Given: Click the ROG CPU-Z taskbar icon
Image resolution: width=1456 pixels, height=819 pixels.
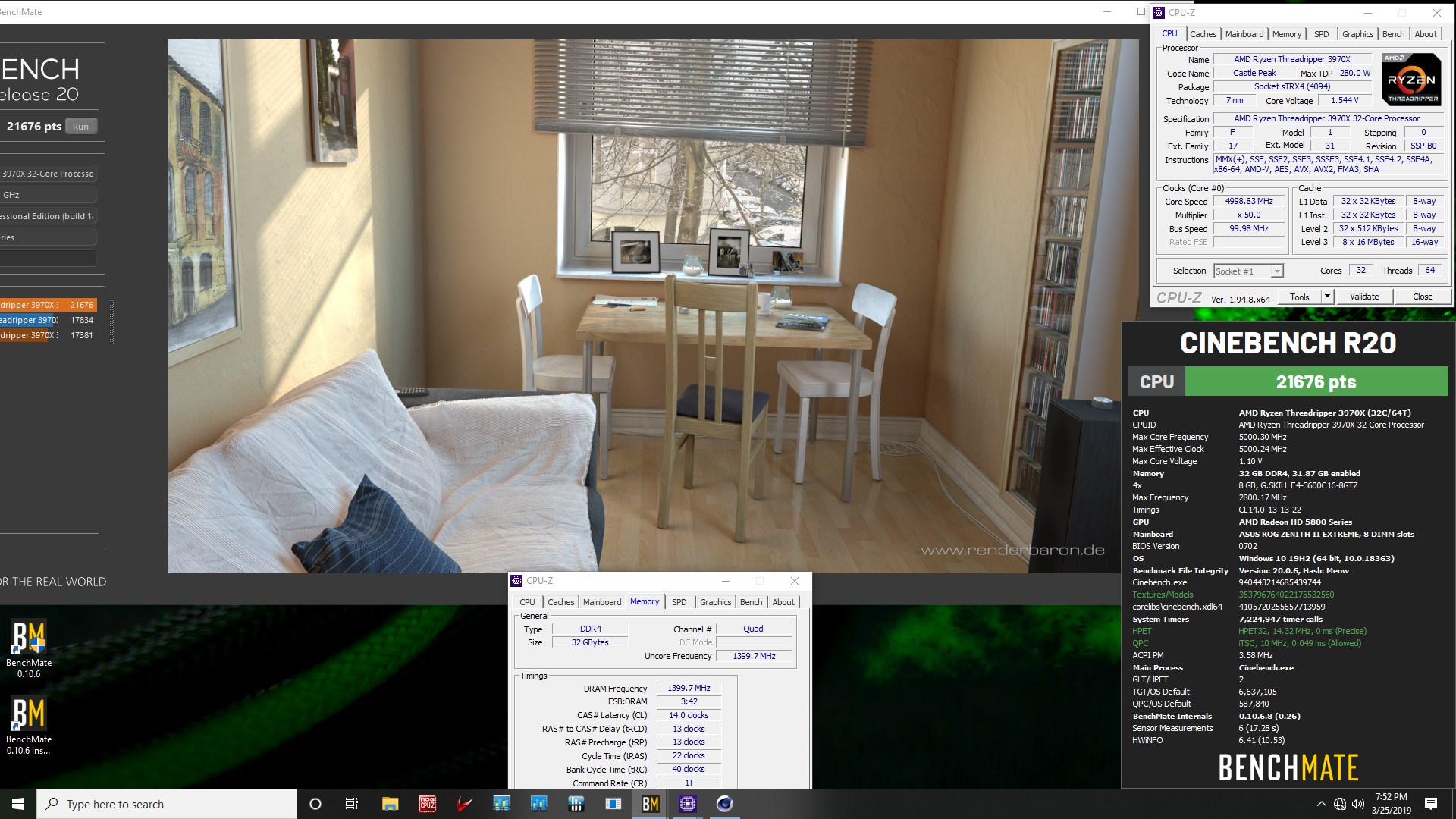Looking at the screenshot, I should click(427, 804).
